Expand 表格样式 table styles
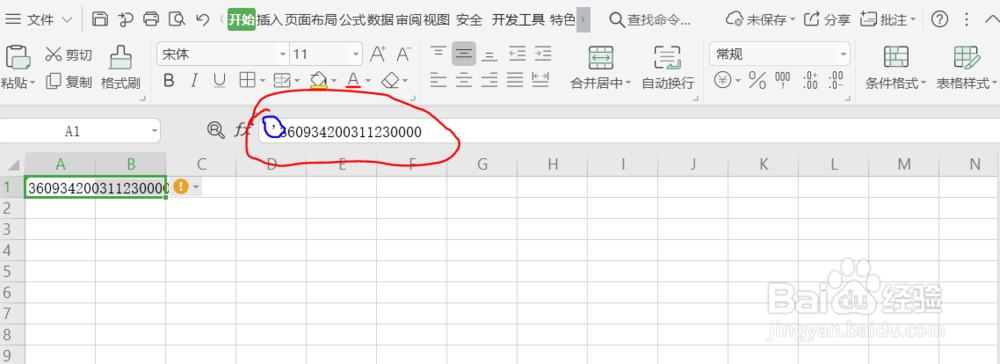 (x=994, y=84)
